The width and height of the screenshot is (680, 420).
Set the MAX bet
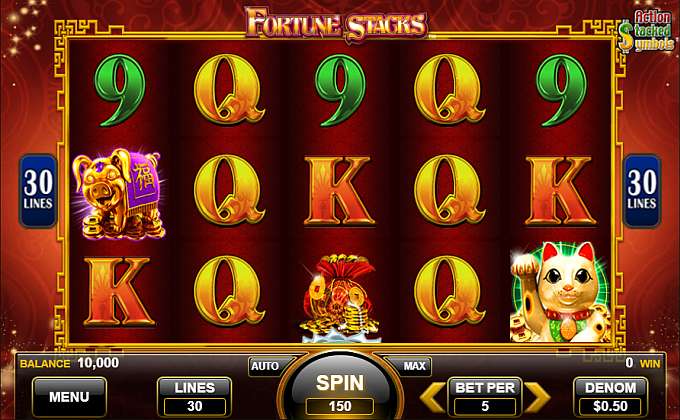(413, 366)
